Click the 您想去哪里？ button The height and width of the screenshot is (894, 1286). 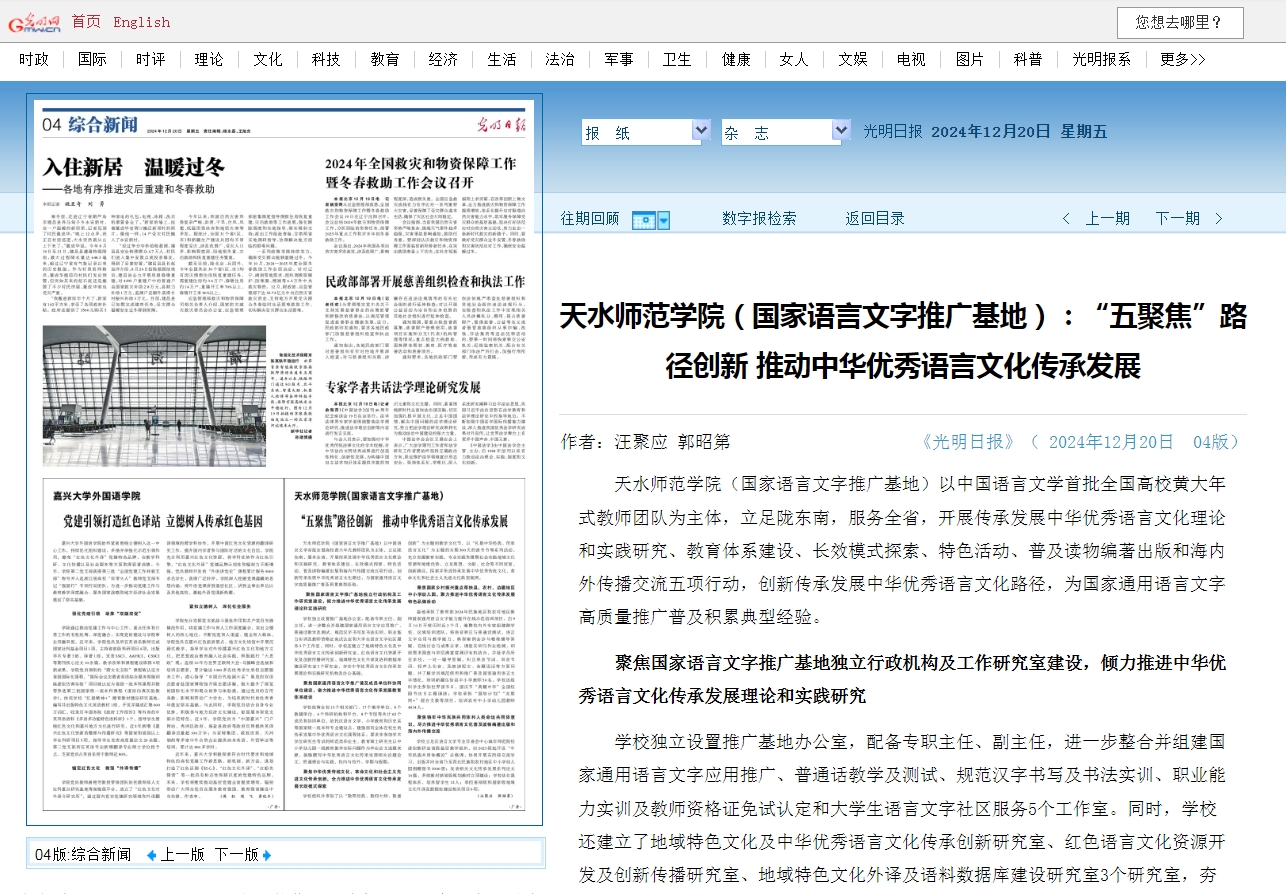(1179, 22)
